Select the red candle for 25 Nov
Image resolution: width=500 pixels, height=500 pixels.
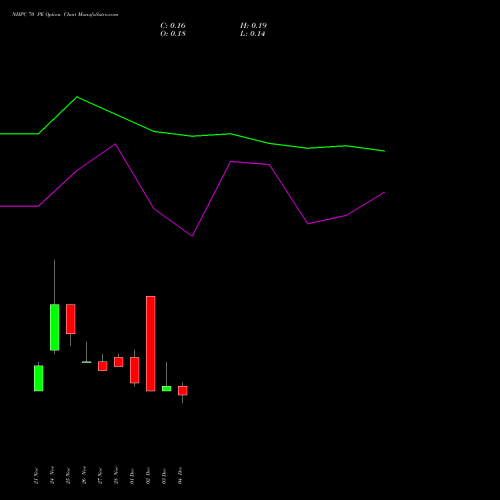[x=71, y=319]
